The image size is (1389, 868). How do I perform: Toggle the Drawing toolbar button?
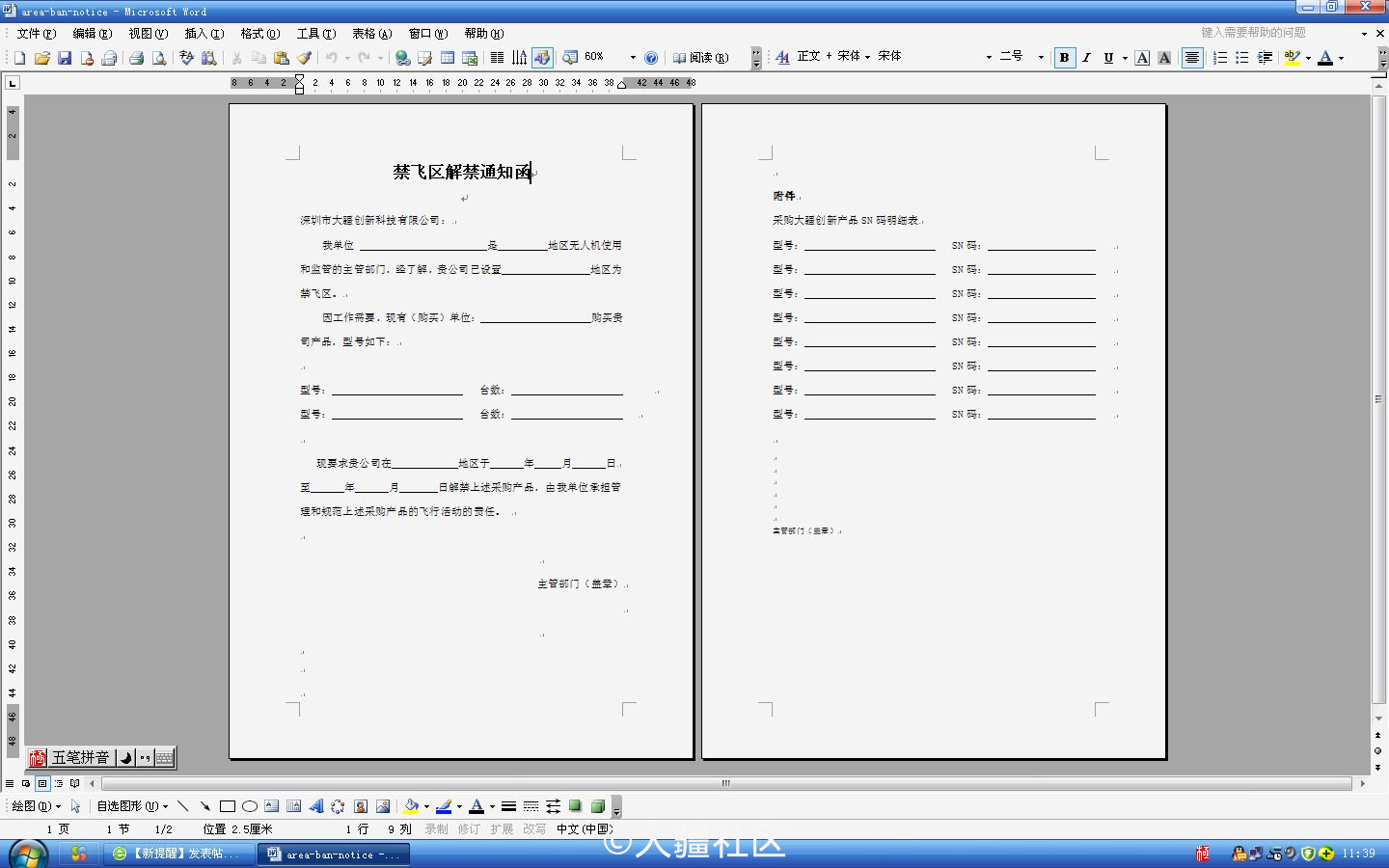pyautogui.click(x=542, y=58)
